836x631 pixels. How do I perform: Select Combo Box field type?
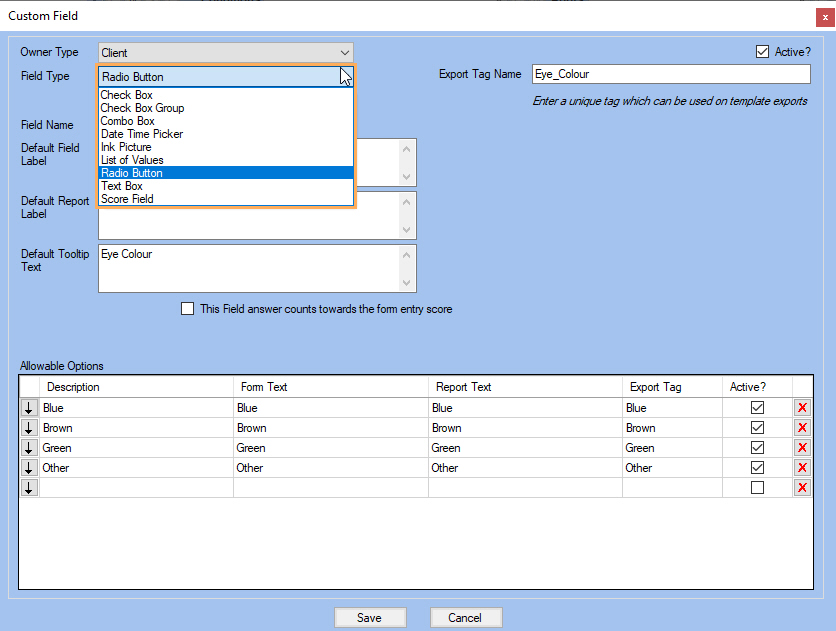pos(226,121)
